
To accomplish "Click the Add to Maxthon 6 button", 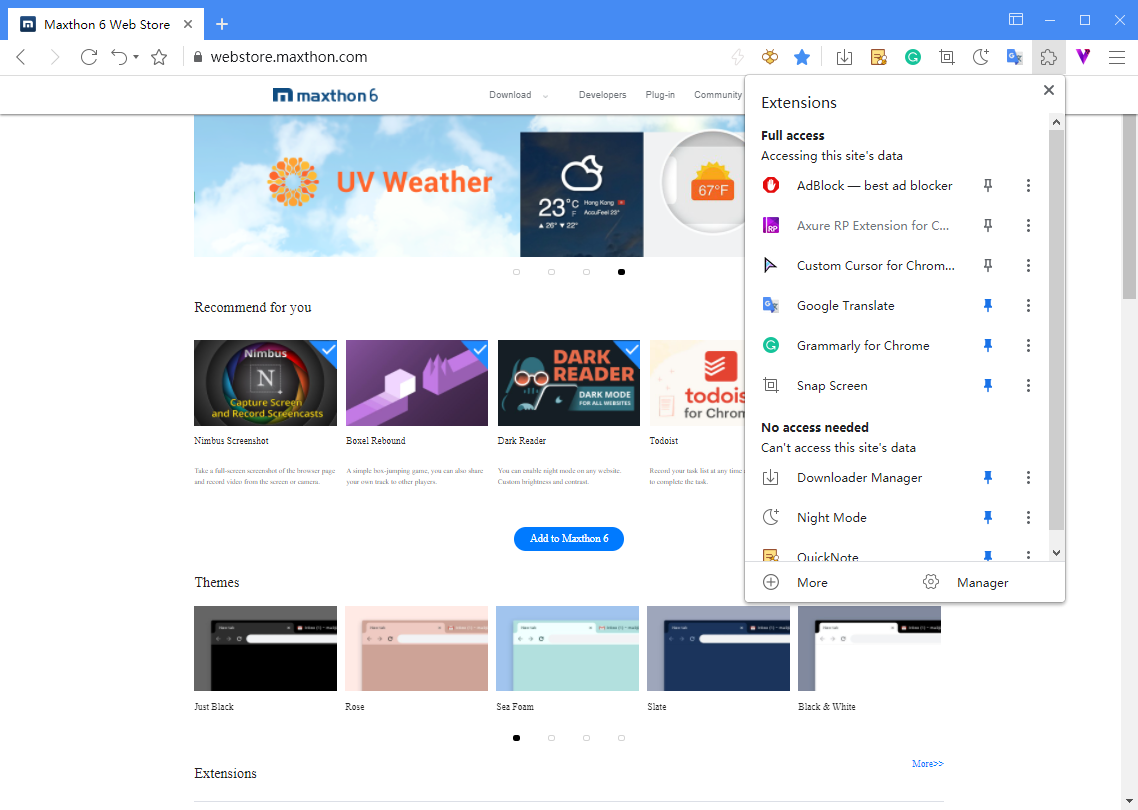I will tap(569, 539).
